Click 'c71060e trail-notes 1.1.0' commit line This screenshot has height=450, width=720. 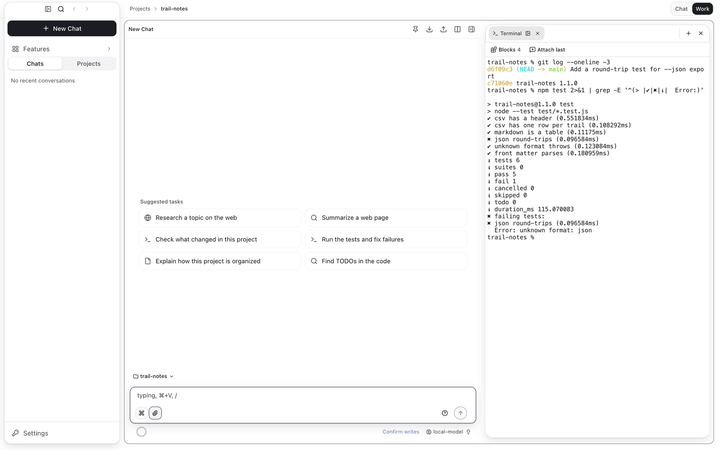point(532,83)
